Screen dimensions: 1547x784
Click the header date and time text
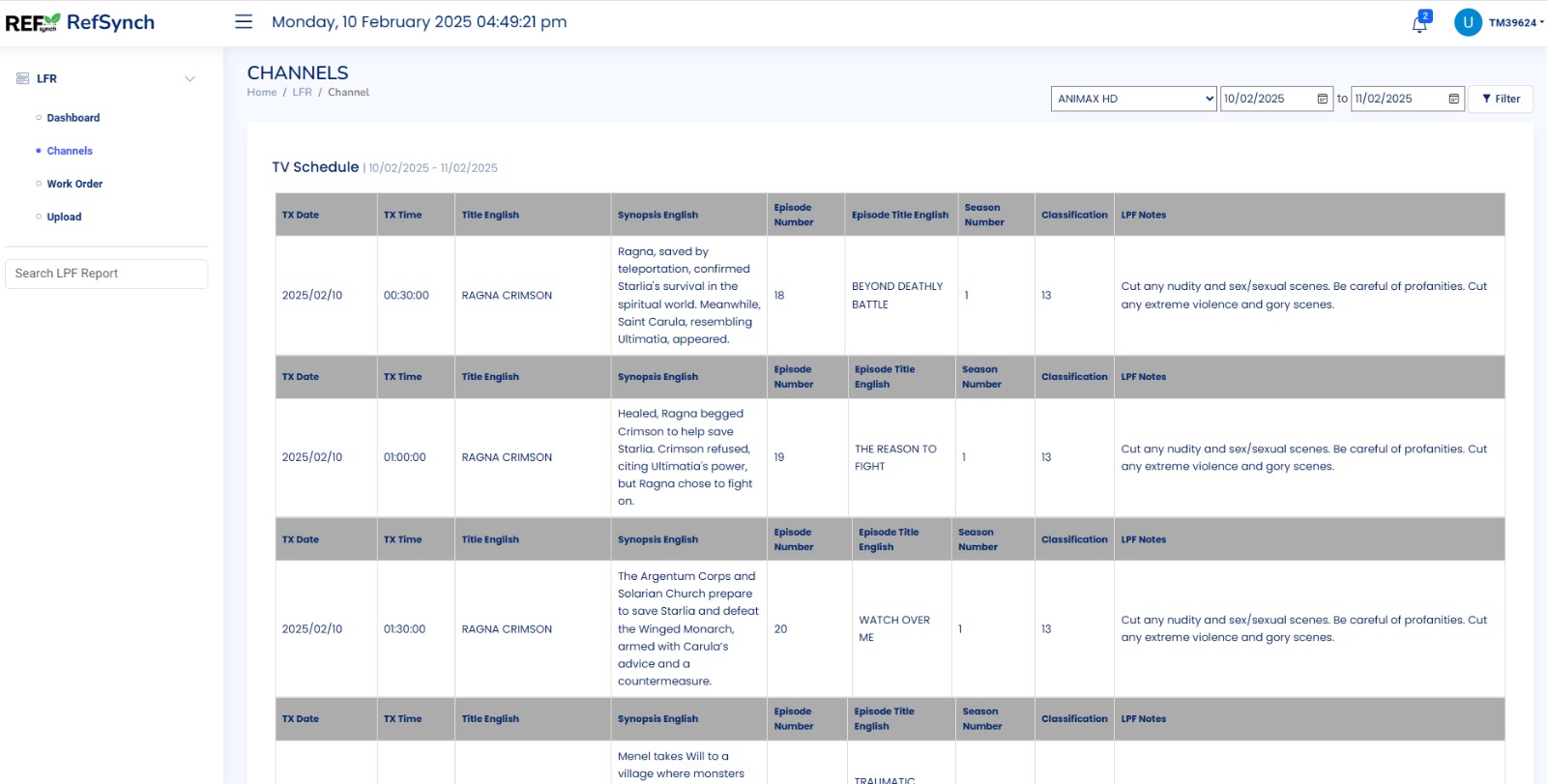tap(420, 21)
